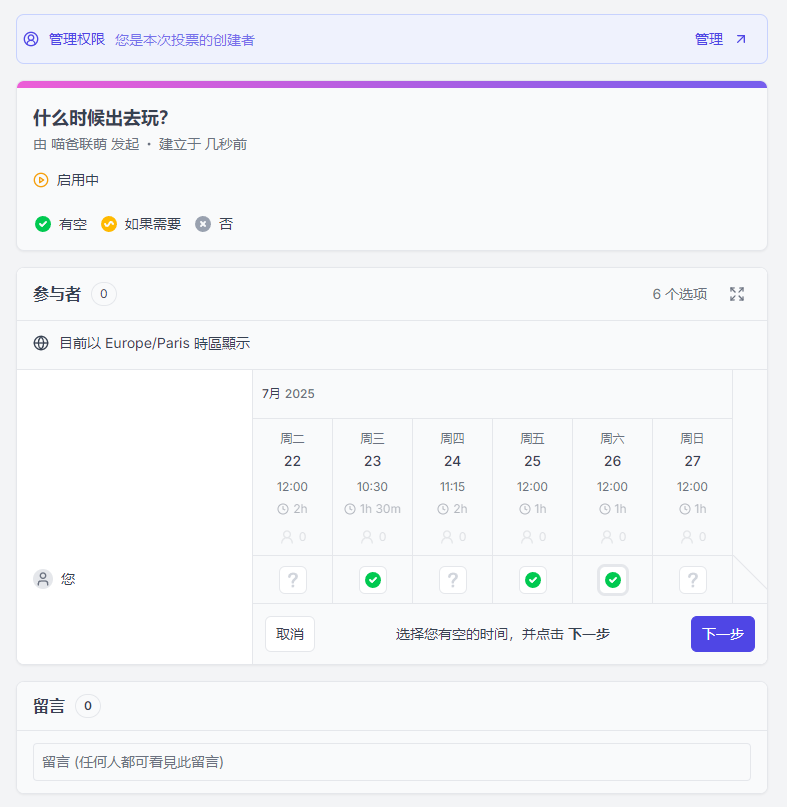Click participant count icon for 周五 25
This screenshot has height=807, width=787.
pyautogui.click(x=527, y=537)
